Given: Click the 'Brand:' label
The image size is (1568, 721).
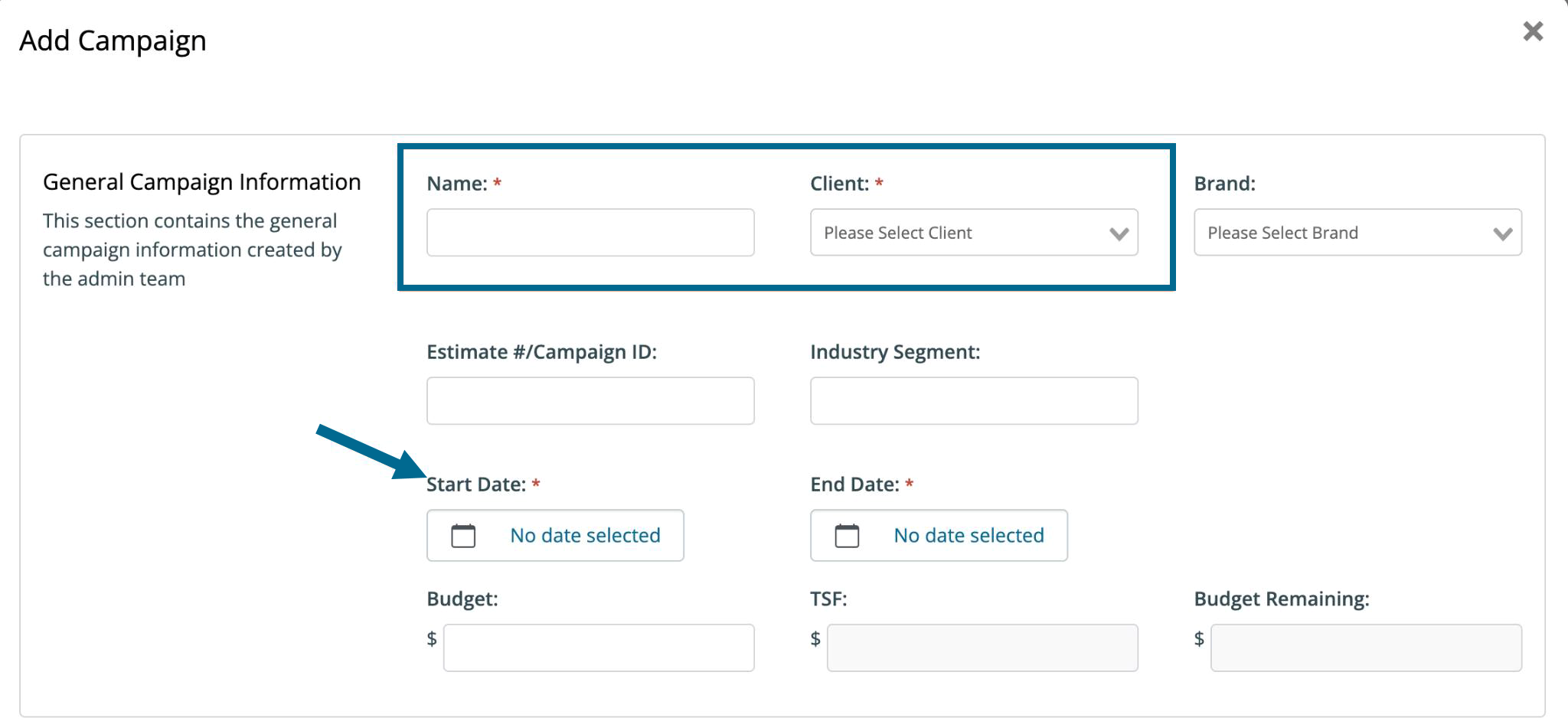Looking at the screenshot, I should pyautogui.click(x=1225, y=184).
